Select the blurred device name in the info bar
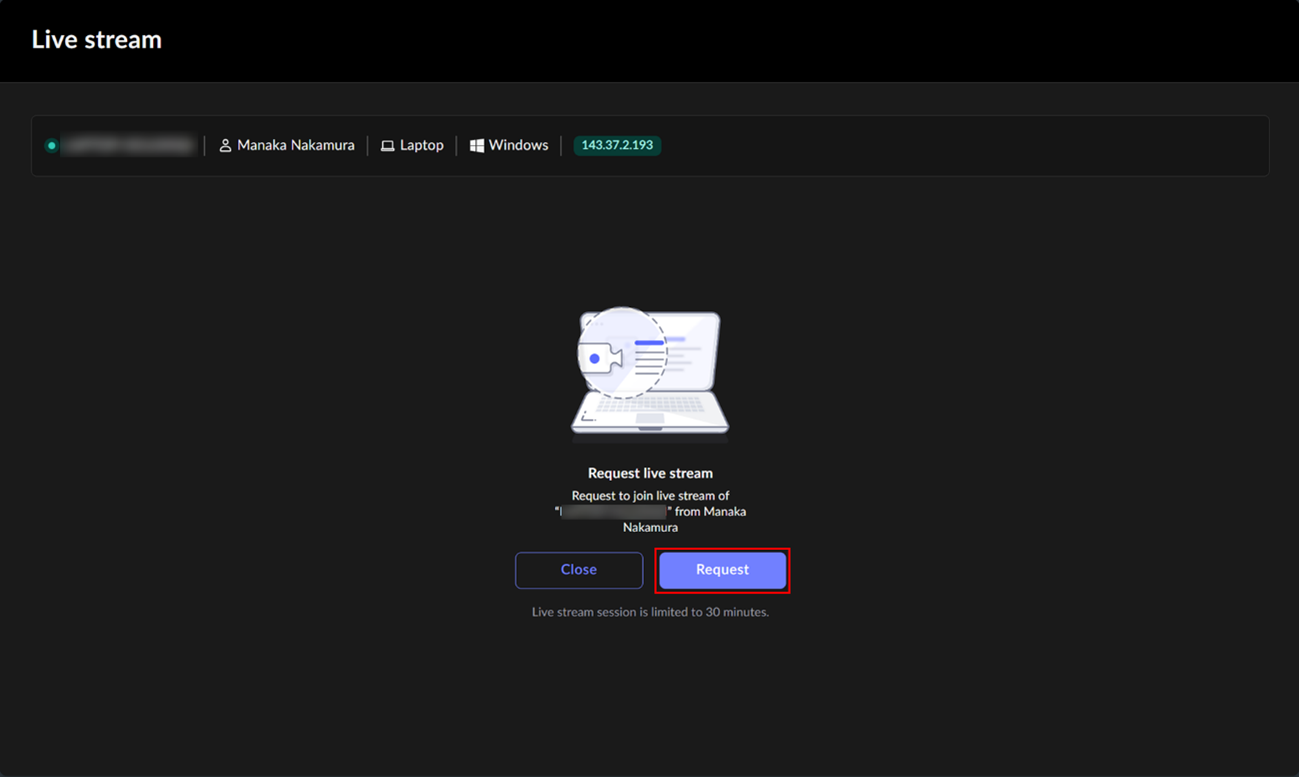 (128, 145)
